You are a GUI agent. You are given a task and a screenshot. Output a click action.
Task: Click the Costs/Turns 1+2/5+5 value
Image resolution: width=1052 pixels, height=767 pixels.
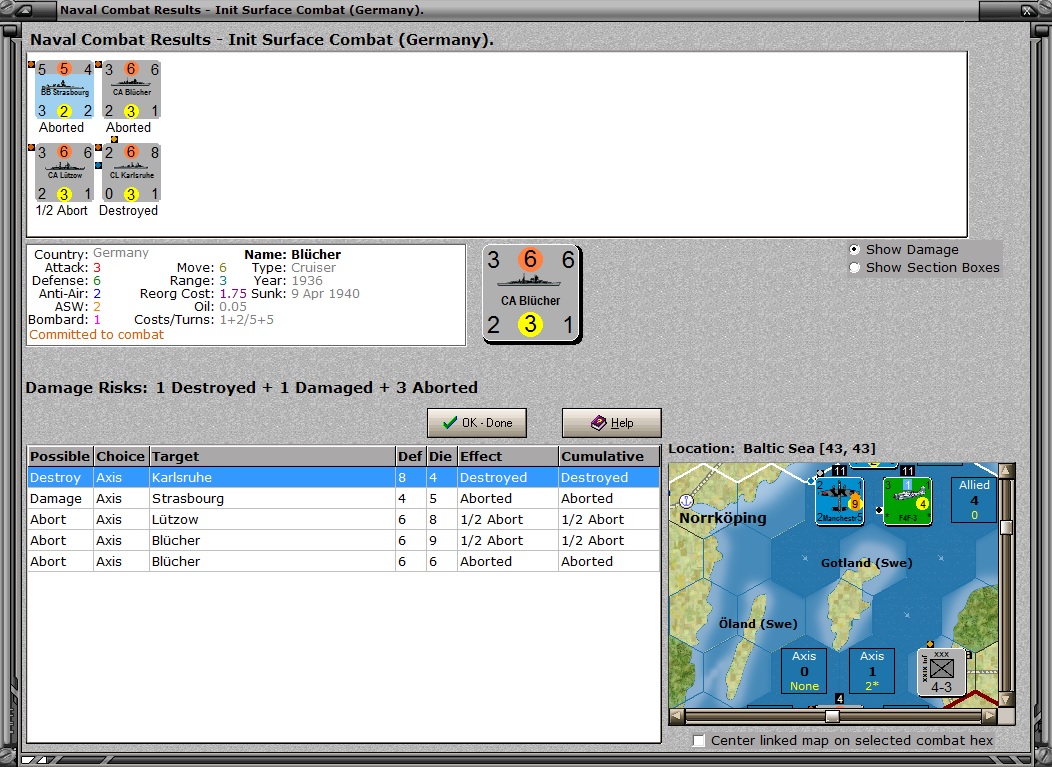246,320
